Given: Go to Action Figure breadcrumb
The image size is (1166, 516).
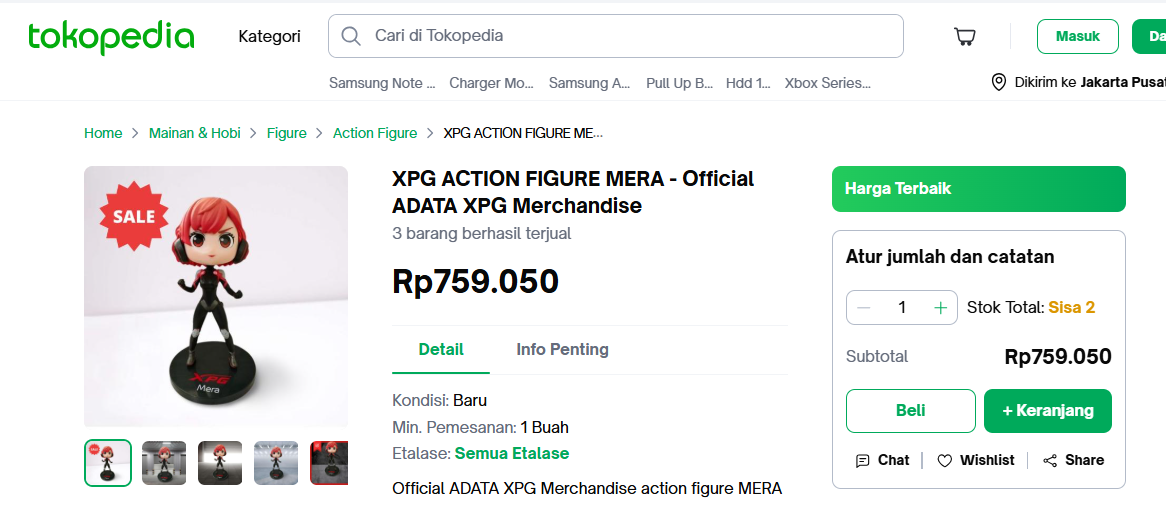Looking at the screenshot, I should tap(375, 133).
